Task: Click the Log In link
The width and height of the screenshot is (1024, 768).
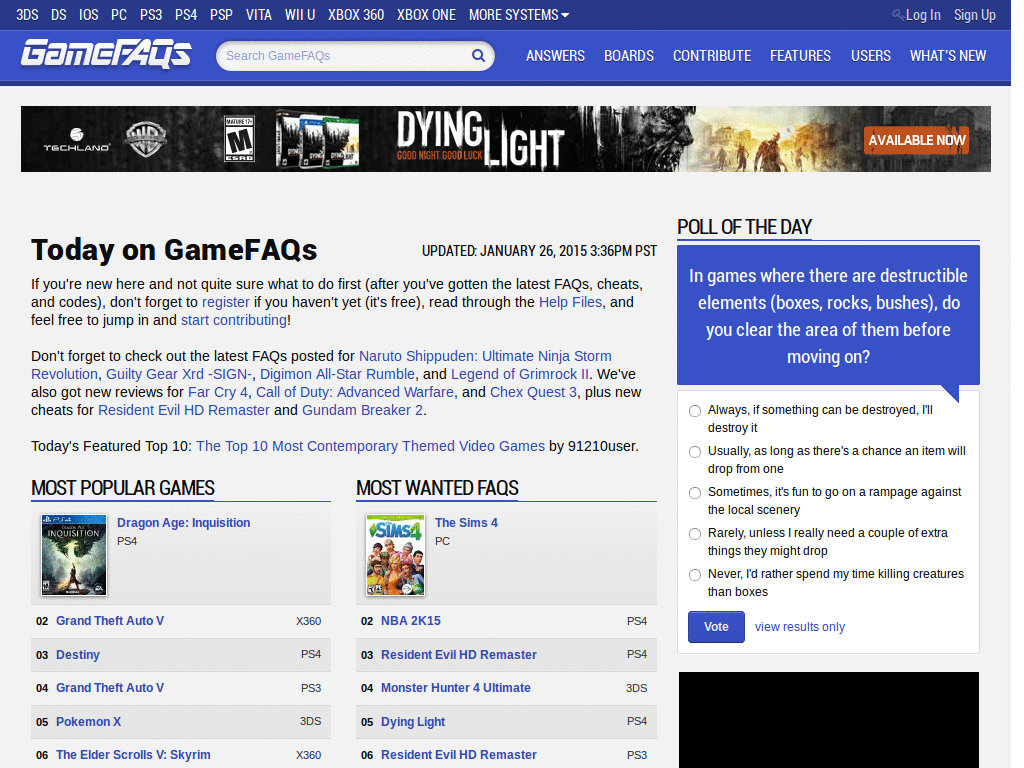Action: [923, 15]
